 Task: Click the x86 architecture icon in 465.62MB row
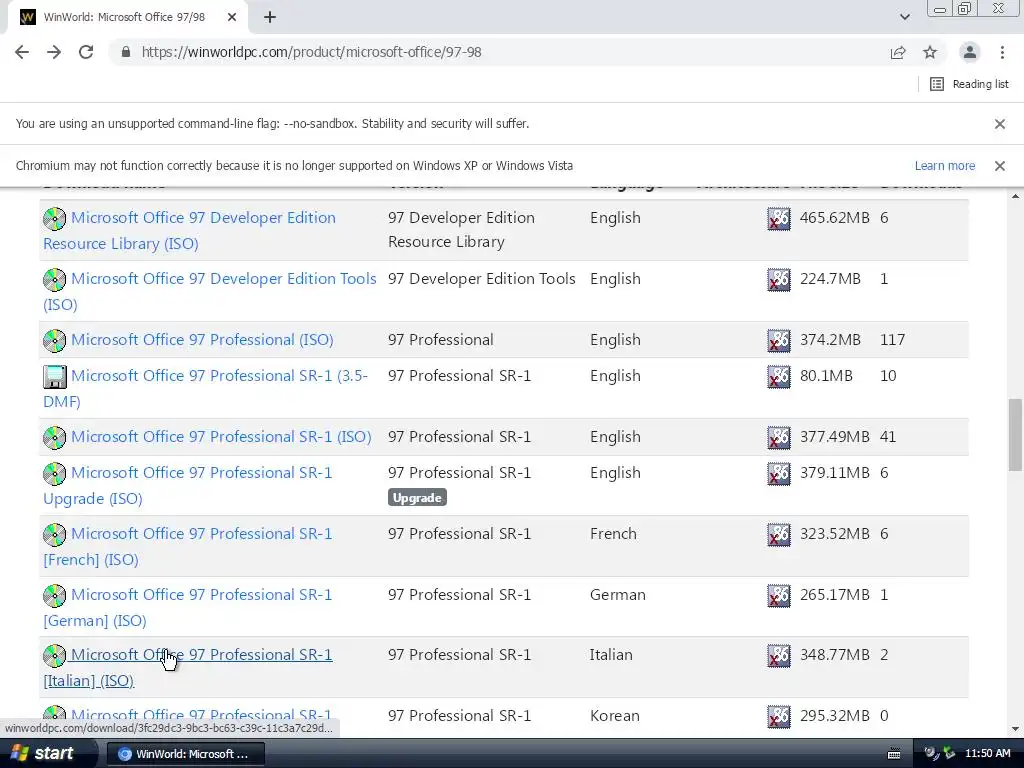[778, 219]
